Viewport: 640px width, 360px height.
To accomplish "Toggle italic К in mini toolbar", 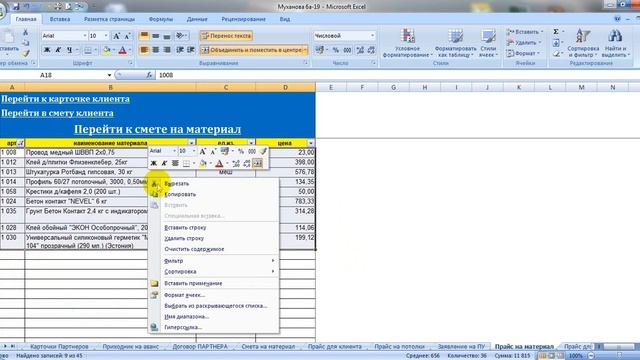I will coord(164,163).
